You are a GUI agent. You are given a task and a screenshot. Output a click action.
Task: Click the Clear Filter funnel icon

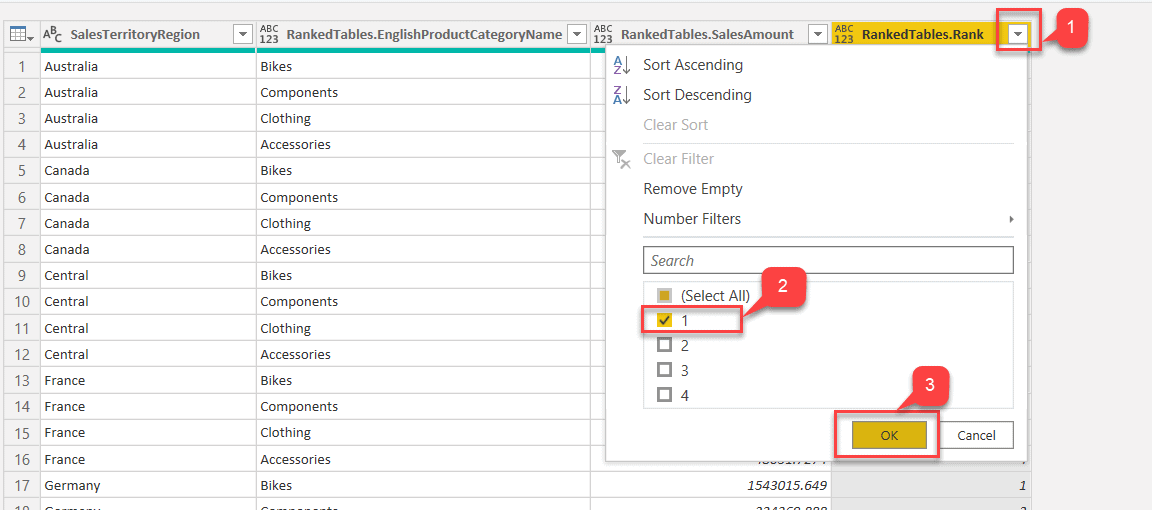[x=621, y=159]
